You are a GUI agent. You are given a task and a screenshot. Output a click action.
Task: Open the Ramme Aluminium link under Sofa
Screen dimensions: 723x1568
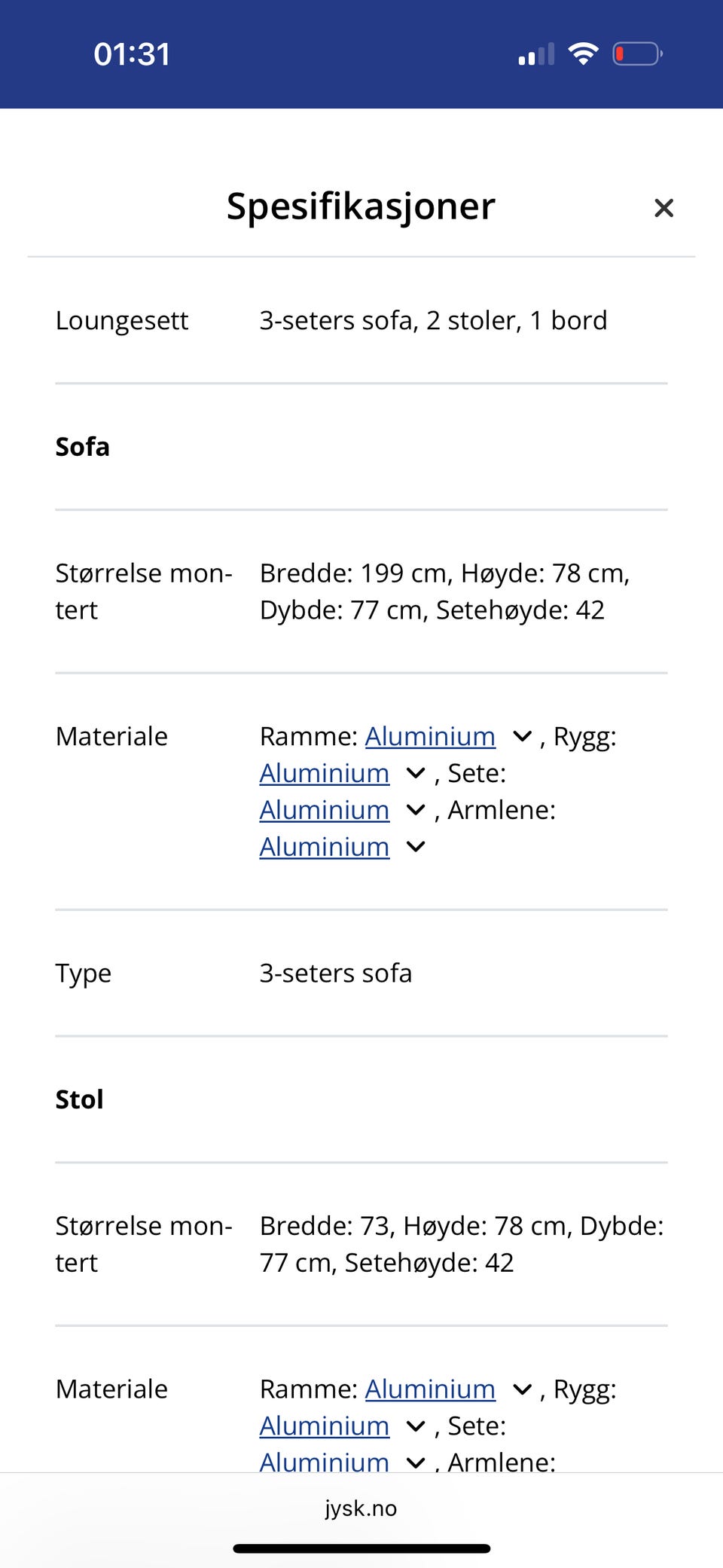(430, 736)
